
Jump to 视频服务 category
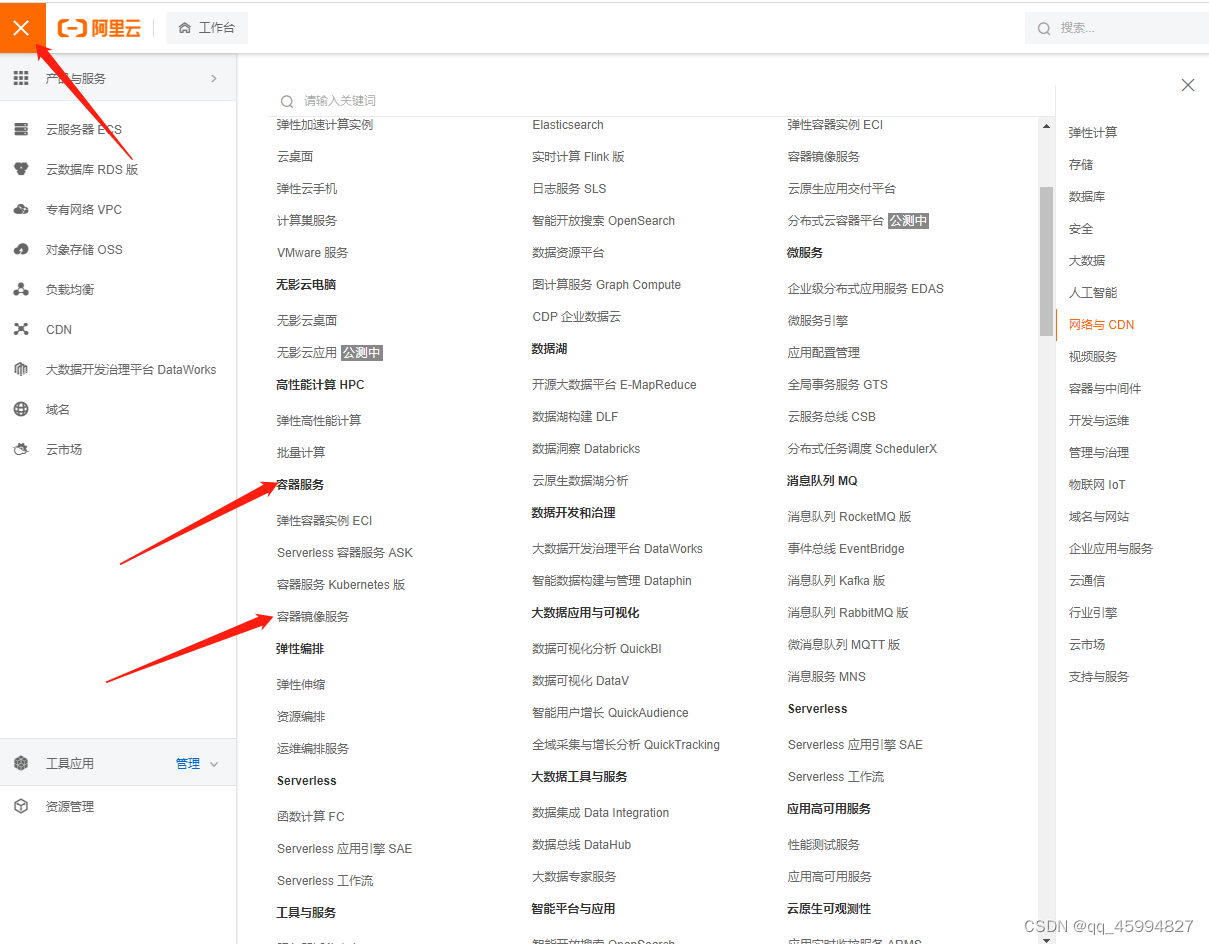[1093, 356]
